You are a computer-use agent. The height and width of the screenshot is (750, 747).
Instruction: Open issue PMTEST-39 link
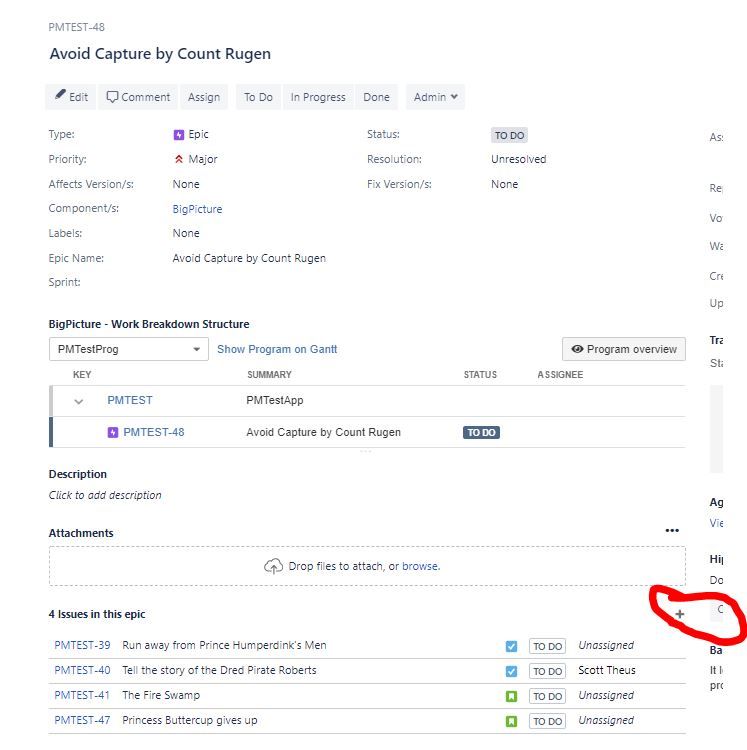point(82,645)
